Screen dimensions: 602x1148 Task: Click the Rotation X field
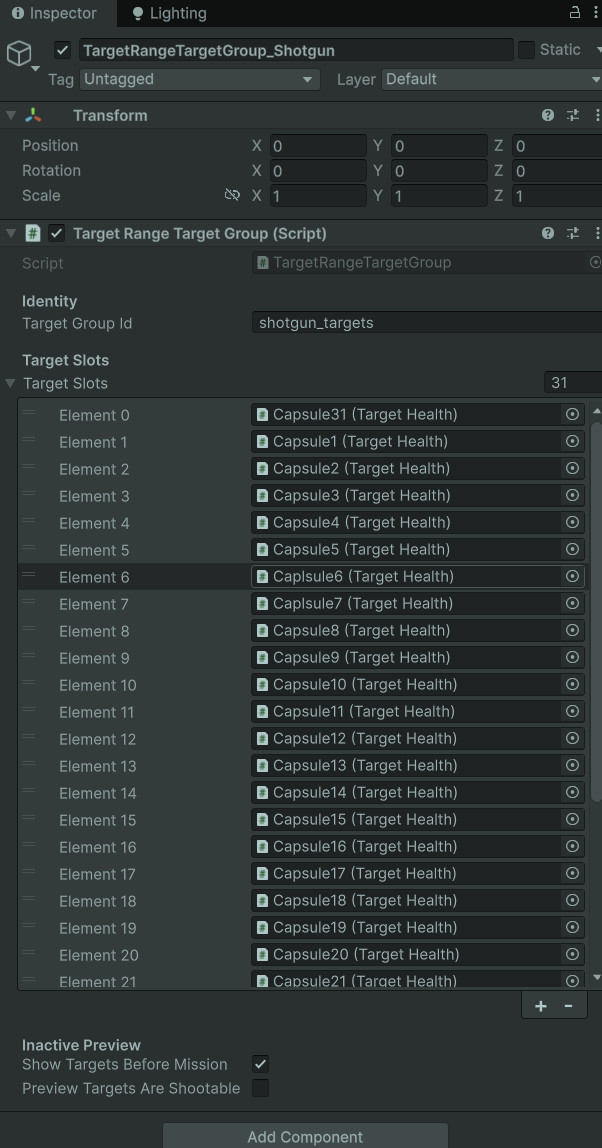[318, 171]
